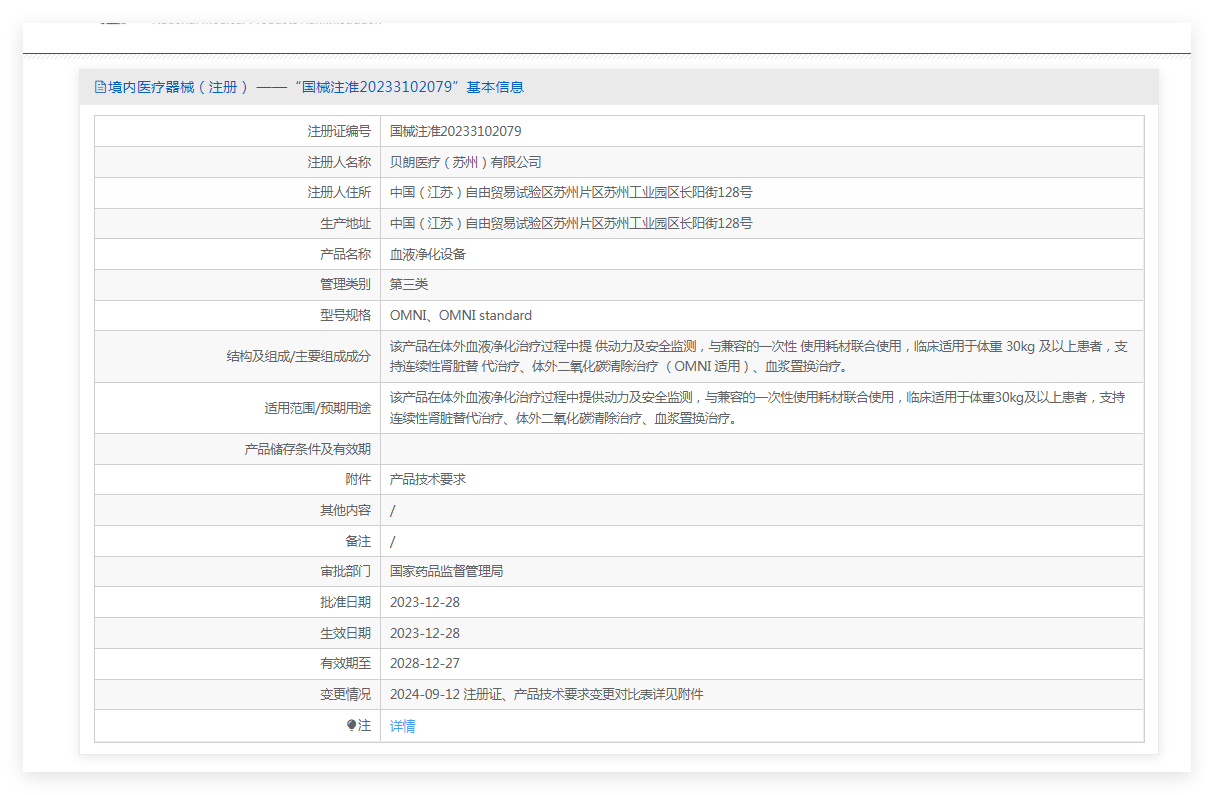Select model spec OMNI、OMNI standard

tap(461, 315)
